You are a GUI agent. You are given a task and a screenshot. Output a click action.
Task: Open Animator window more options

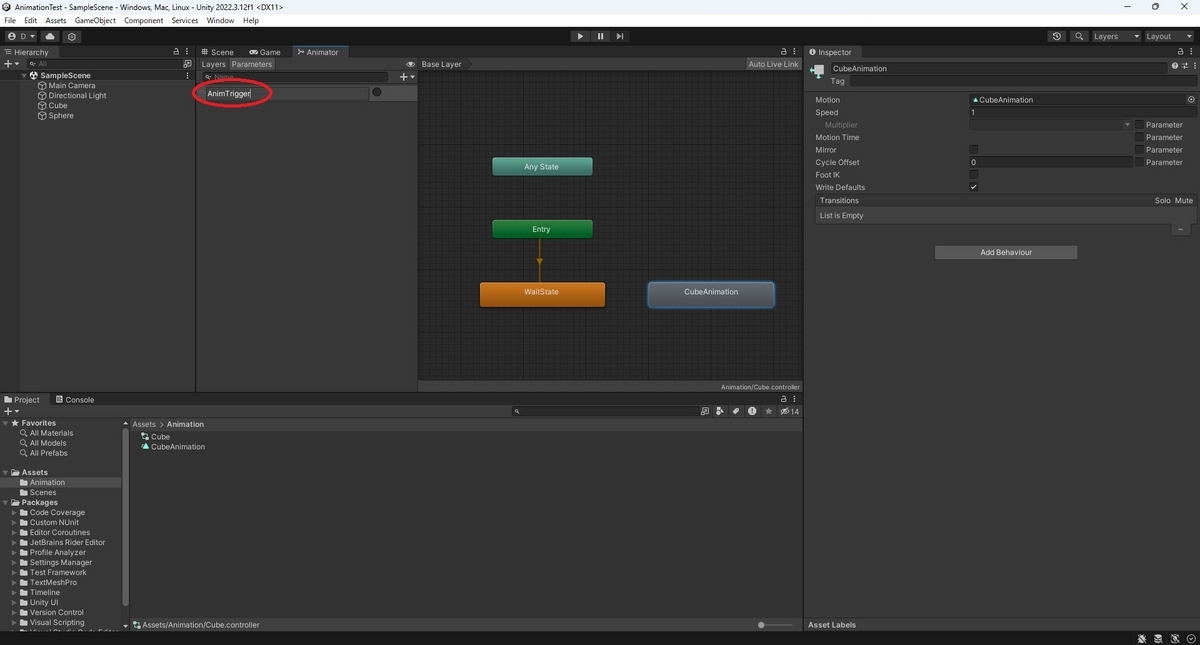click(x=796, y=52)
